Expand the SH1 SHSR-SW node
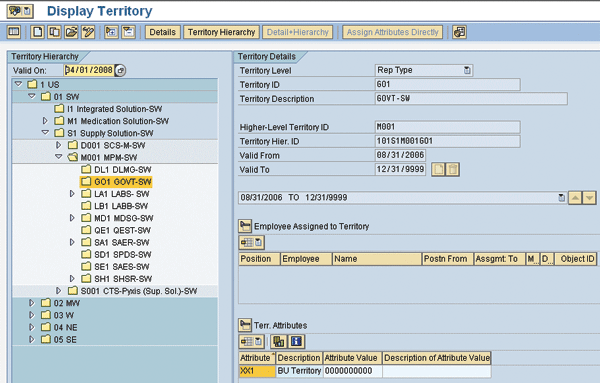The height and width of the screenshot is (383, 600). coord(72,279)
